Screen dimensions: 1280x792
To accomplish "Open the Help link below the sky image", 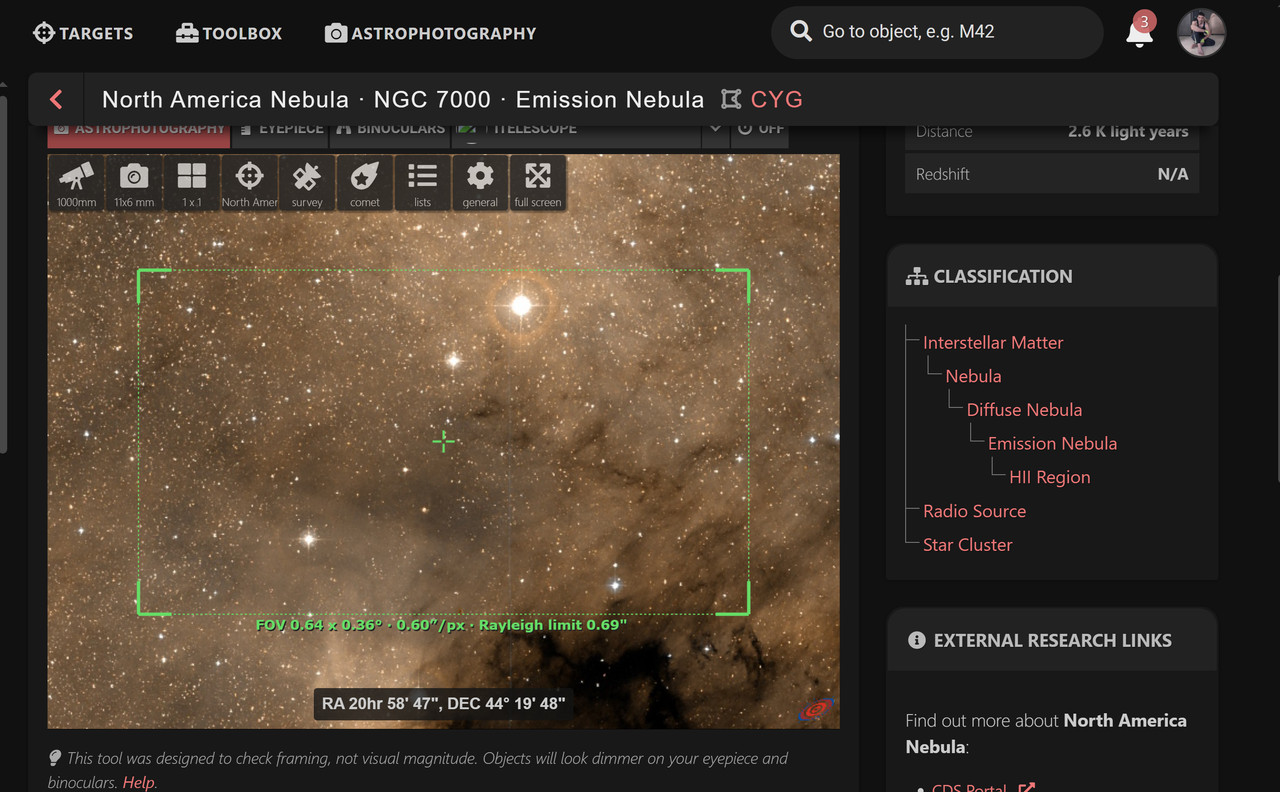I will [x=139, y=782].
